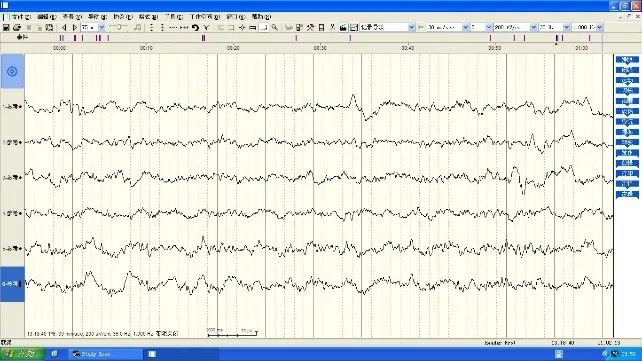The image size is (642, 361).
Task: Open the montage selection dropdown
Action: (x=411, y=27)
